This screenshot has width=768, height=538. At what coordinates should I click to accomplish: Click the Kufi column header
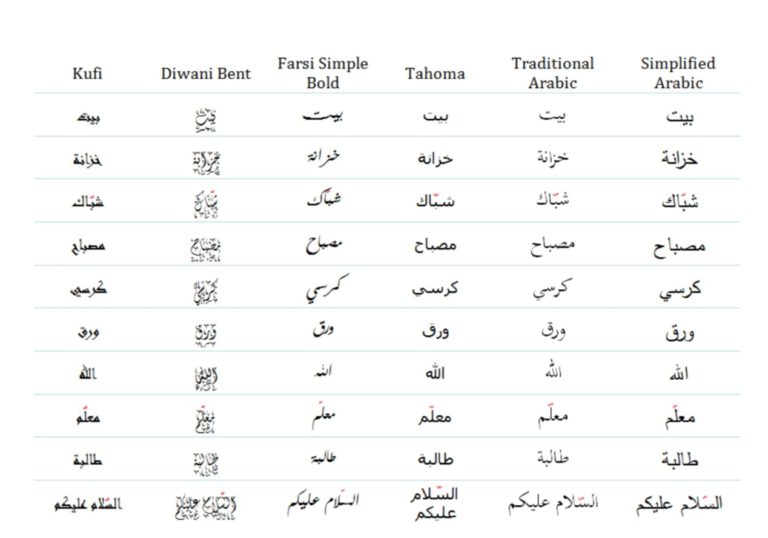[88, 73]
